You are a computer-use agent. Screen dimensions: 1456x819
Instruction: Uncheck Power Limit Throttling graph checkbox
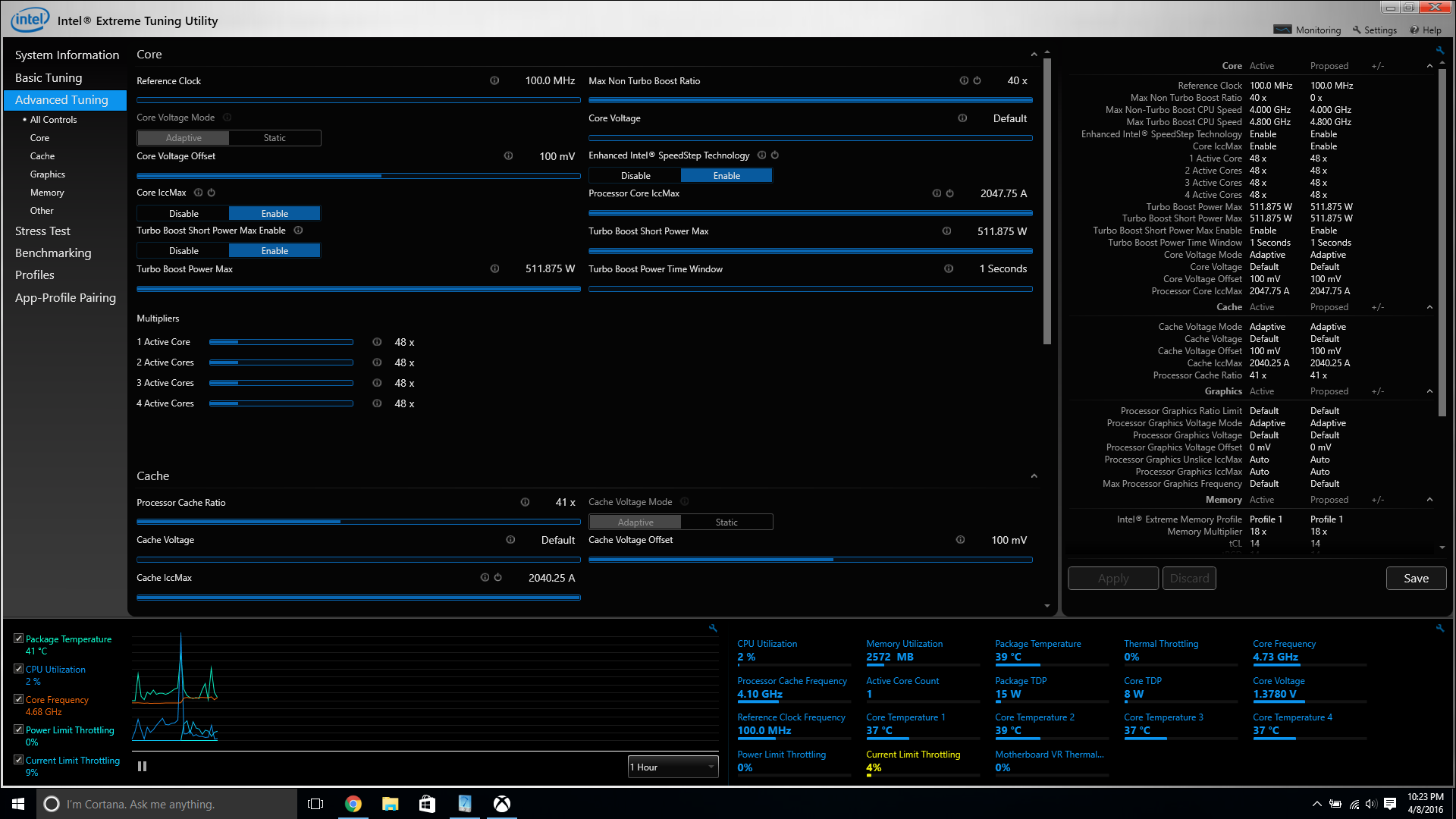[x=18, y=730]
